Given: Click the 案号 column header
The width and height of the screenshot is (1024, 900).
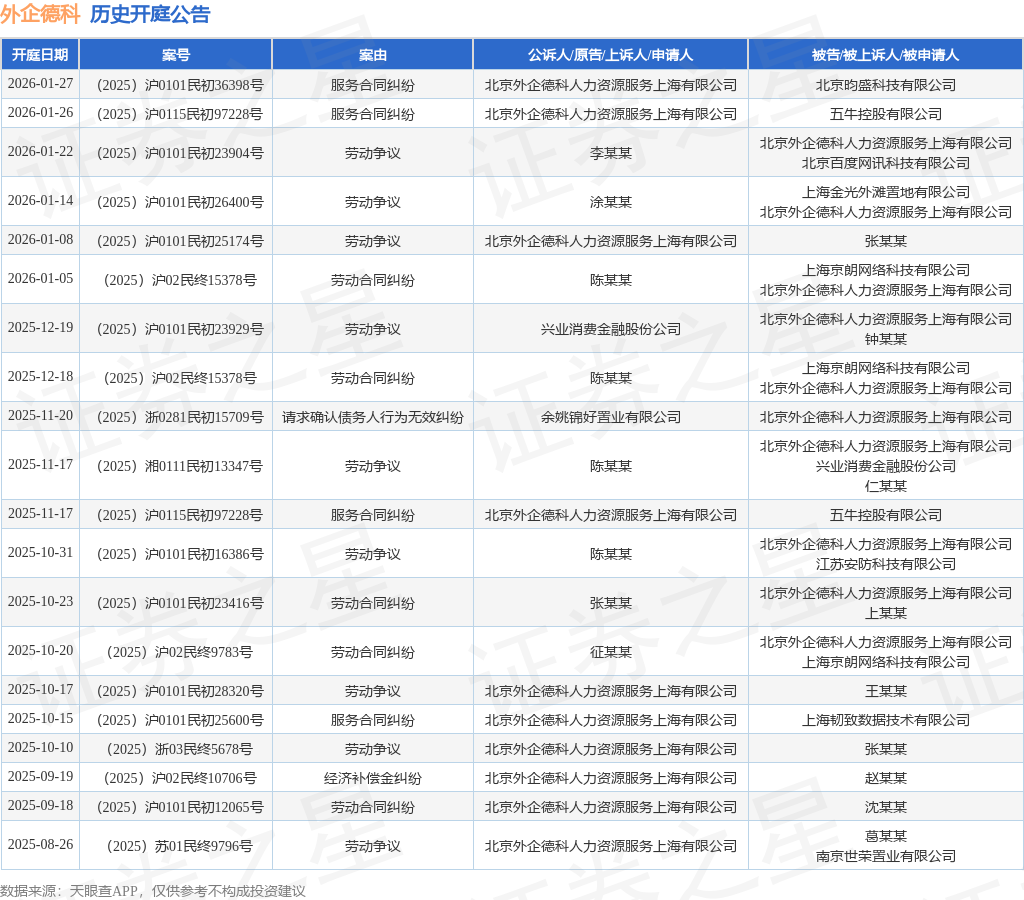Looking at the screenshot, I should 176,55.
